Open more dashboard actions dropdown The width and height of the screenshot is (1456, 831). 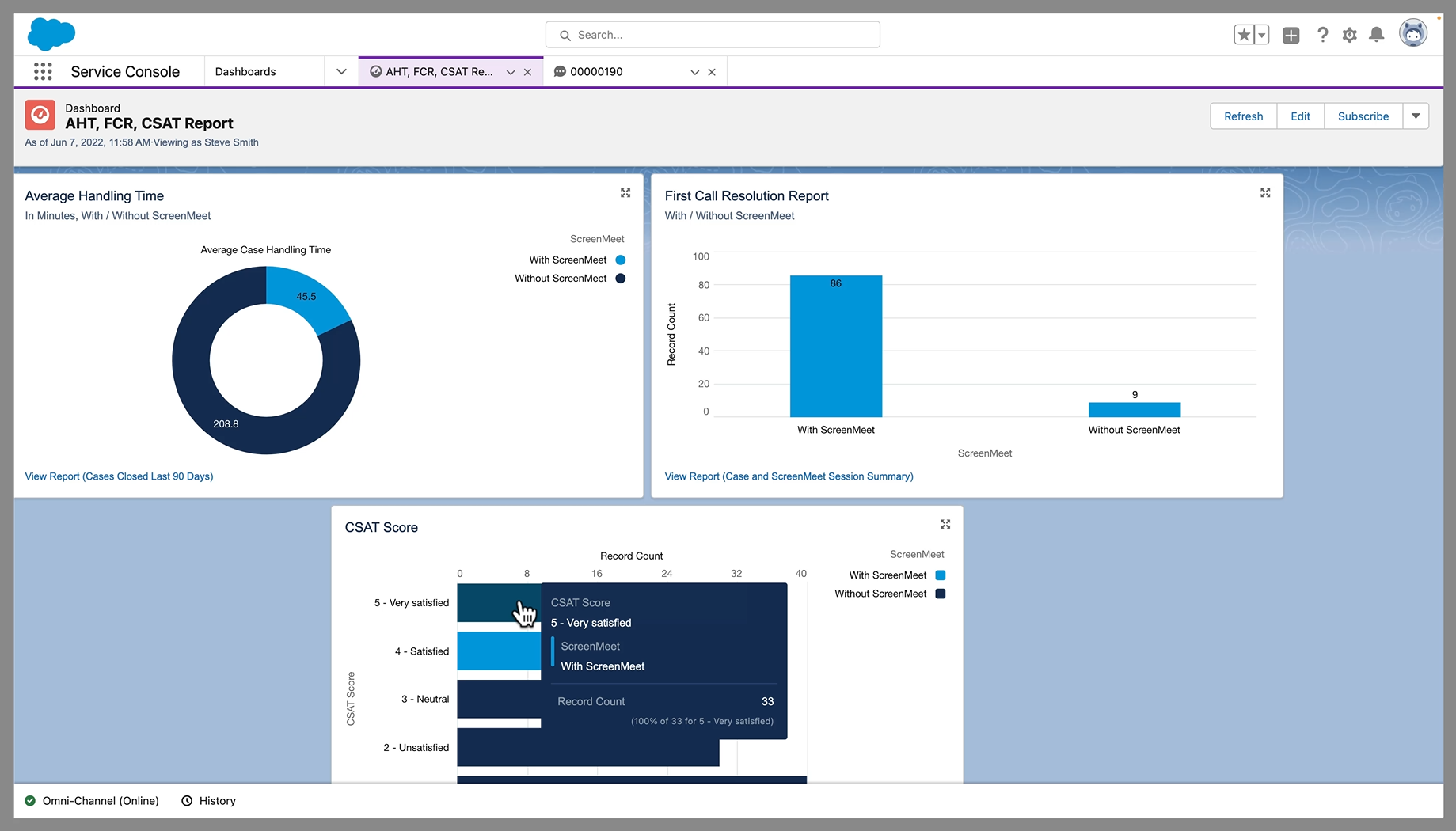[x=1416, y=116]
